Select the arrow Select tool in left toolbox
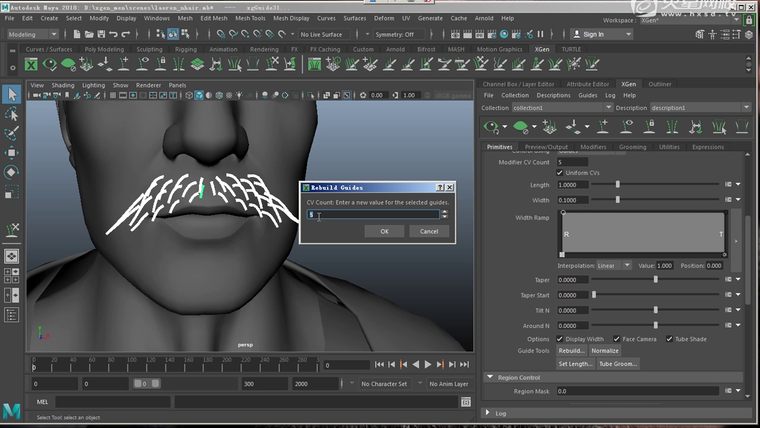760x428 pixels. (x=11, y=94)
